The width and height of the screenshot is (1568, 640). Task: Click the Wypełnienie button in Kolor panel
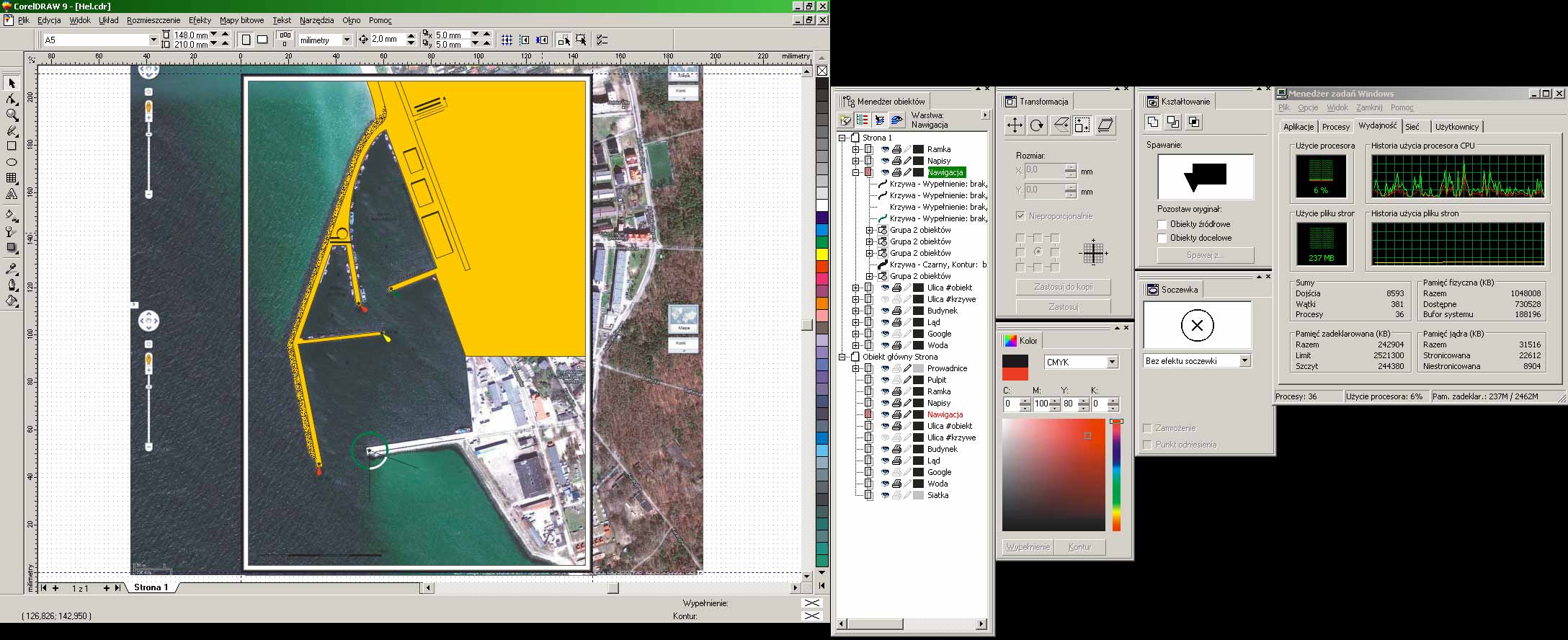click(x=1028, y=547)
